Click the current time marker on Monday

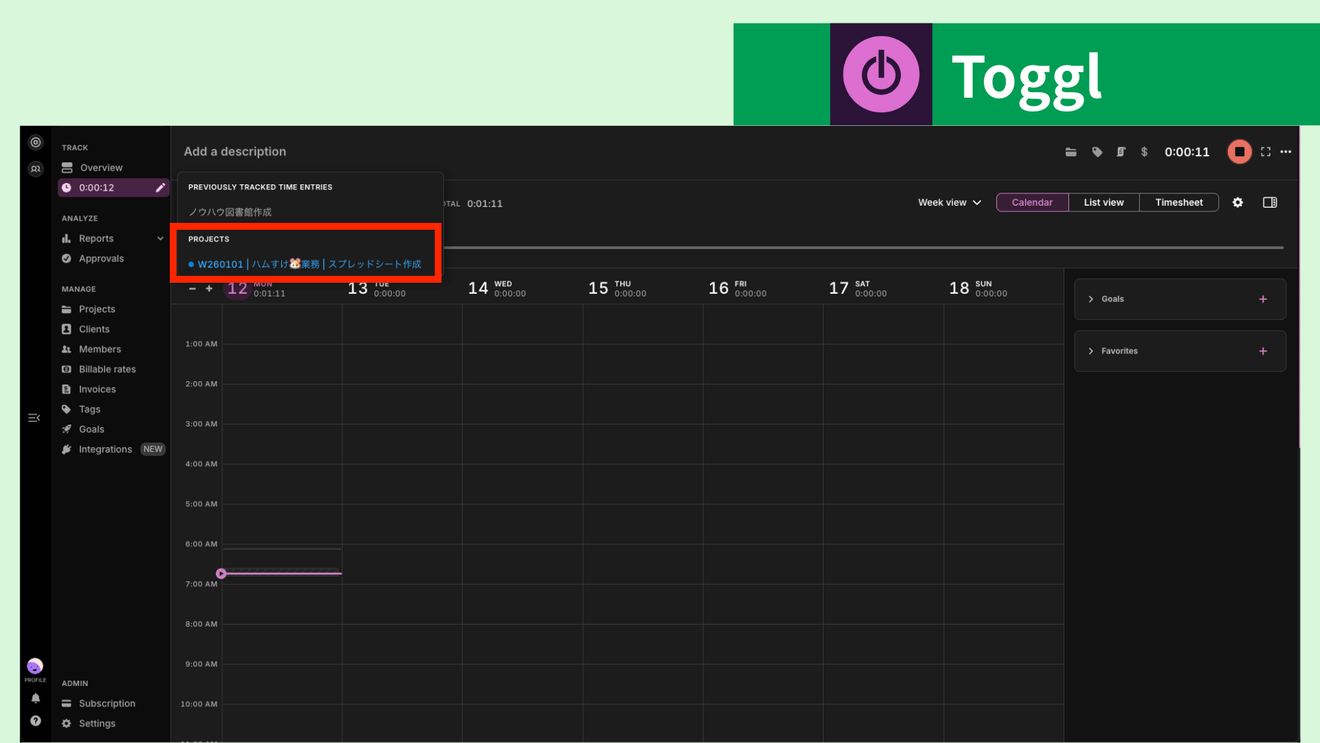coord(221,573)
